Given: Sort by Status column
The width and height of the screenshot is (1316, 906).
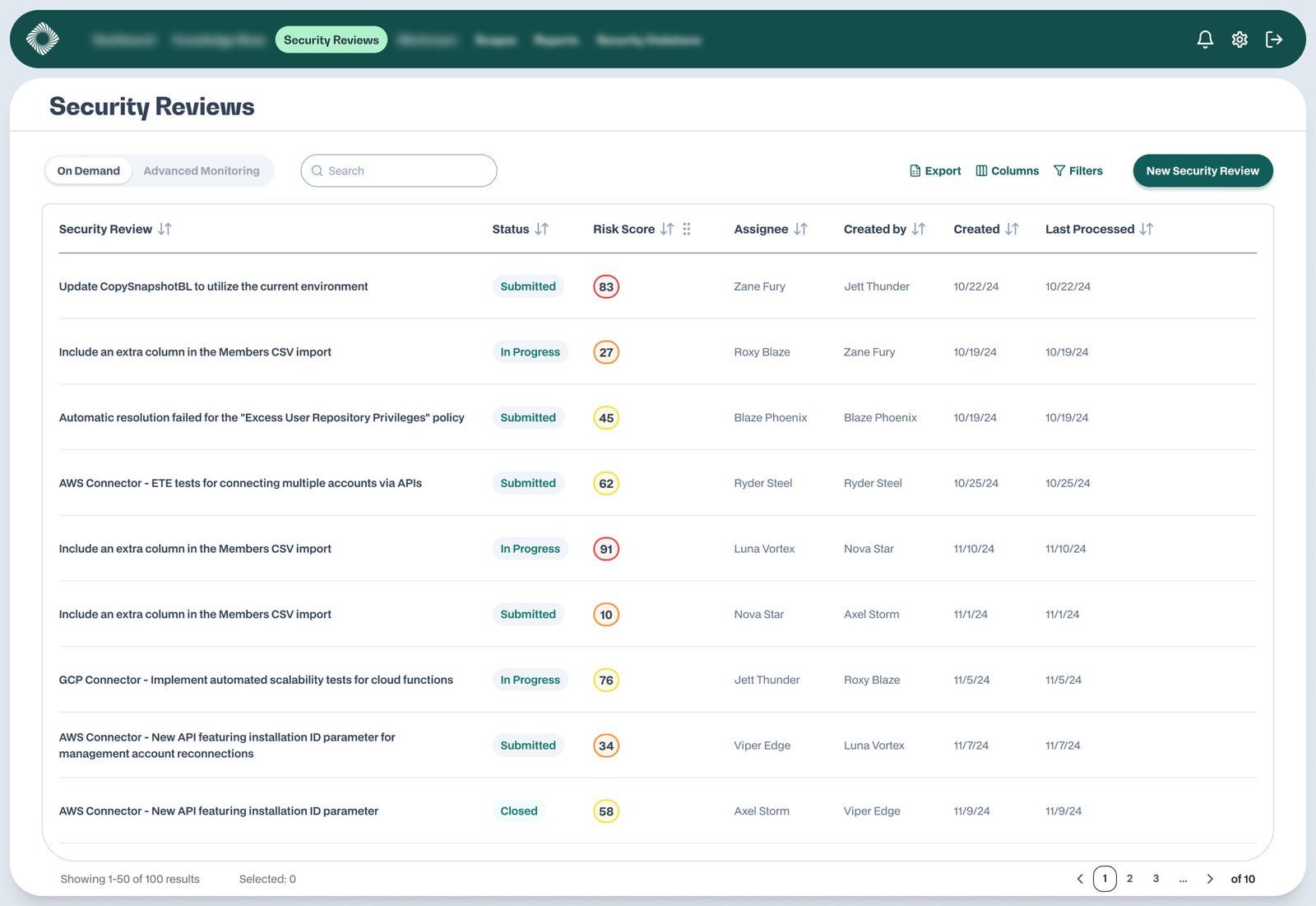Looking at the screenshot, I should (x=541, y=229).
